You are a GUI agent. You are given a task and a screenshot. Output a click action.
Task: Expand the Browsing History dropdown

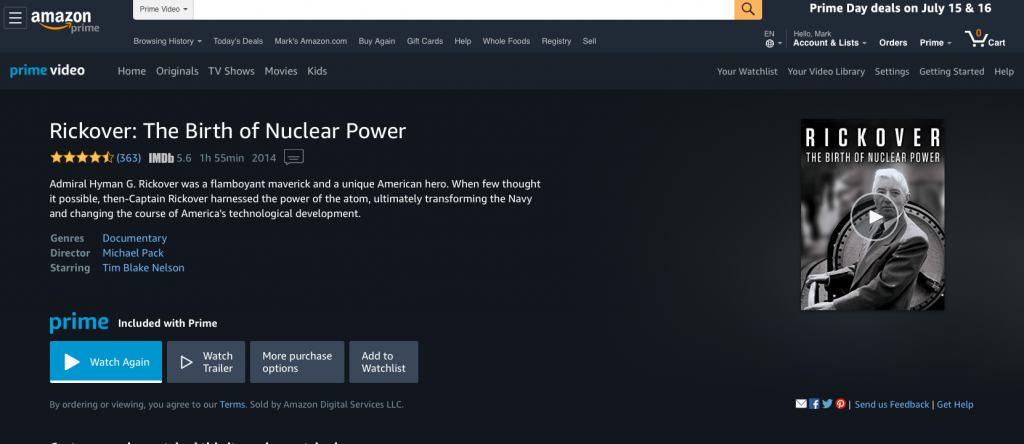(x=168, y=41)
